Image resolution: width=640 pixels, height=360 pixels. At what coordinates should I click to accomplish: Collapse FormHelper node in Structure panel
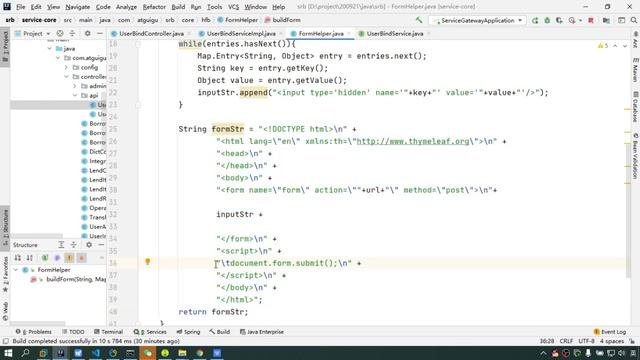pos(16,270)
